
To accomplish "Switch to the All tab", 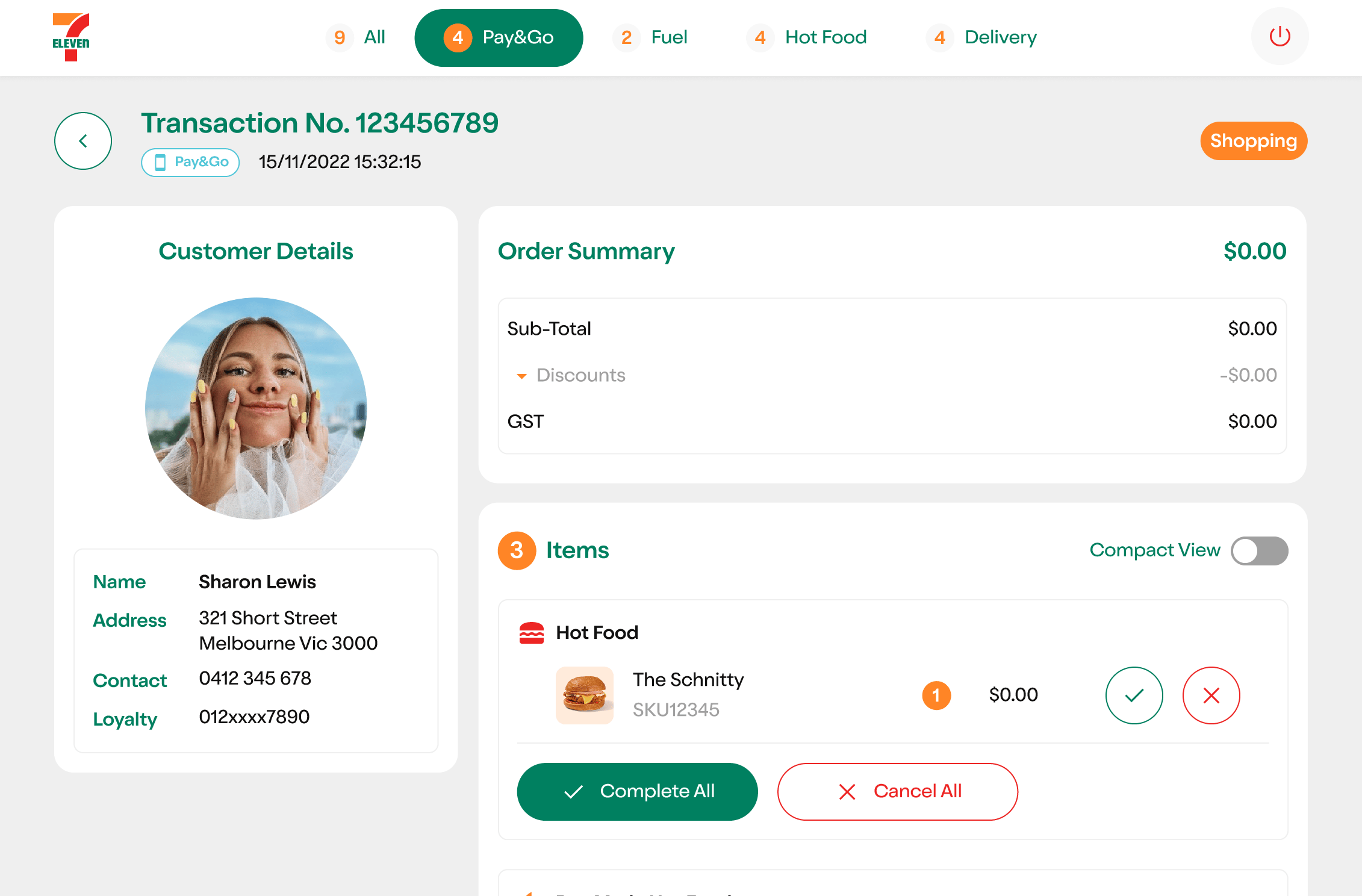I will tap(357, 37).
